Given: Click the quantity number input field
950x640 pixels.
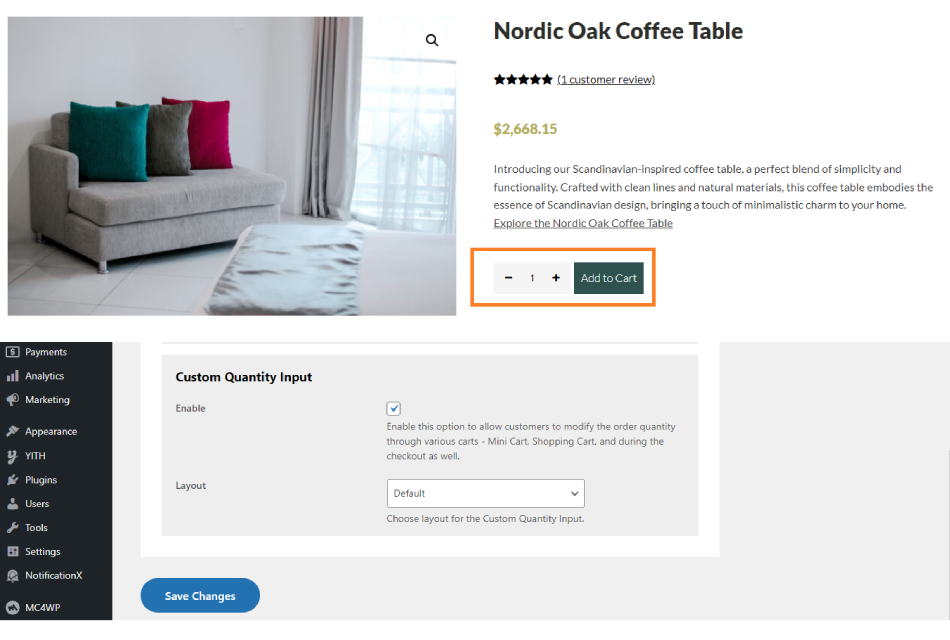Looking at the screenshot, I should (532, 278).
